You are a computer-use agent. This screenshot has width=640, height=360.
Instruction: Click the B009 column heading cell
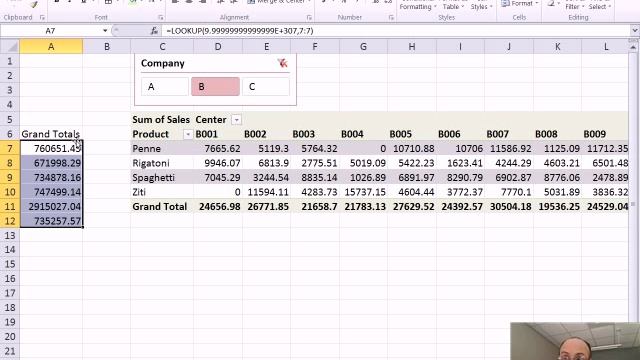[x=606, y=134]
